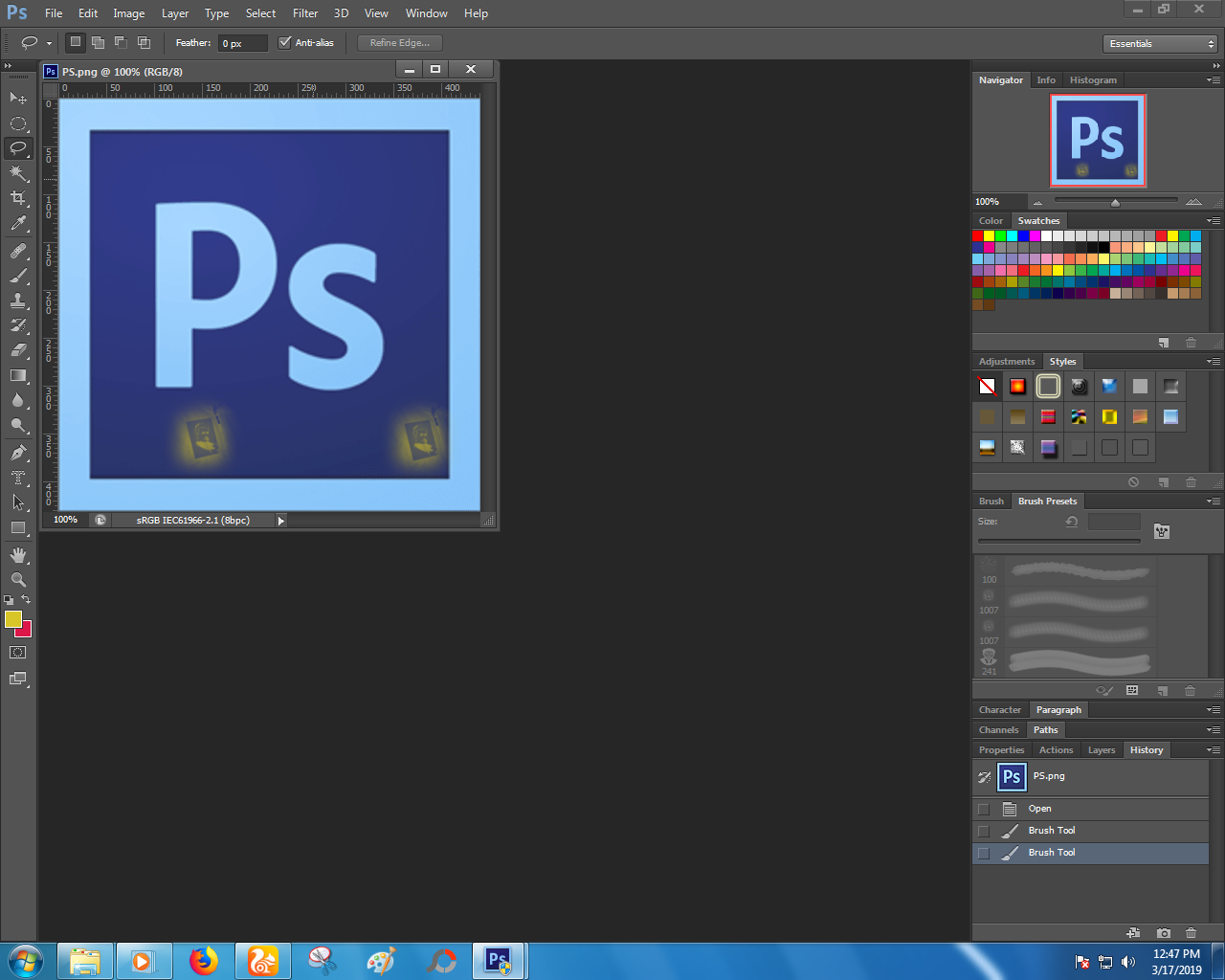Viewport: 1225px width, 980px height.
Task: Switch to the Histogram tab
Action: [x=1093, y=80]
